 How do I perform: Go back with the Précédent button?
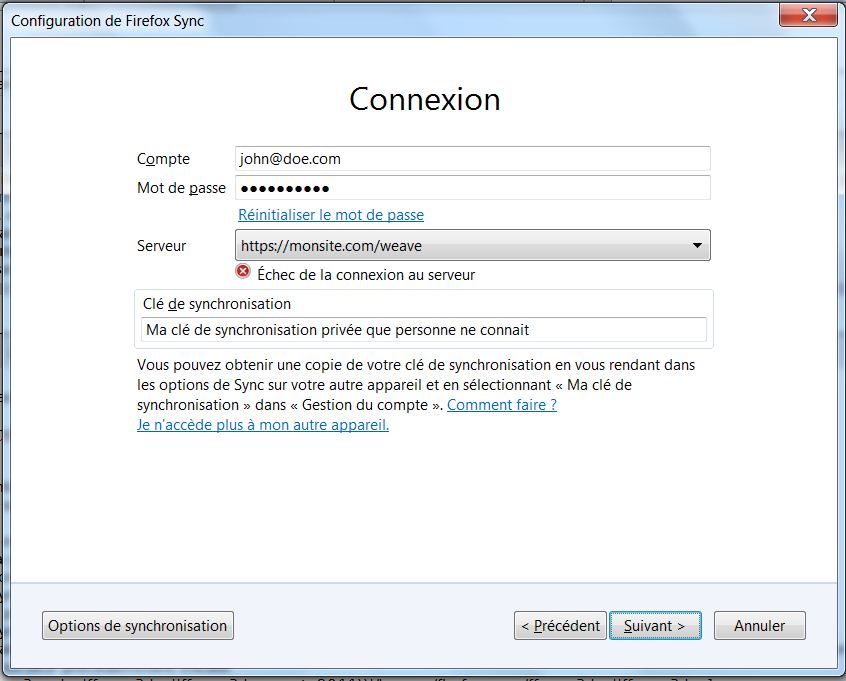560,626
